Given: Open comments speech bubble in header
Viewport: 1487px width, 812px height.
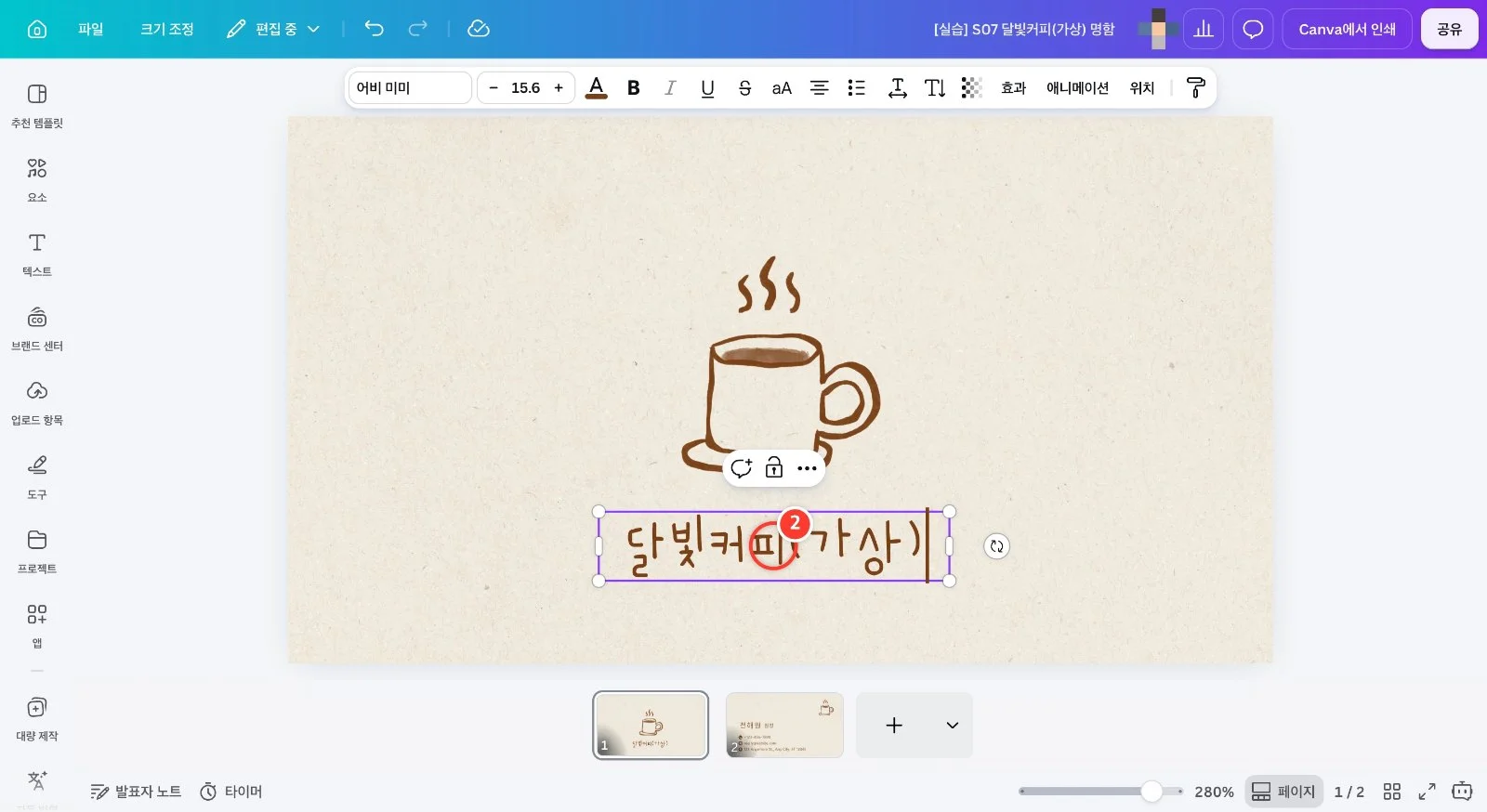Looking at the screenshot, I should [x=1253, y=29].
